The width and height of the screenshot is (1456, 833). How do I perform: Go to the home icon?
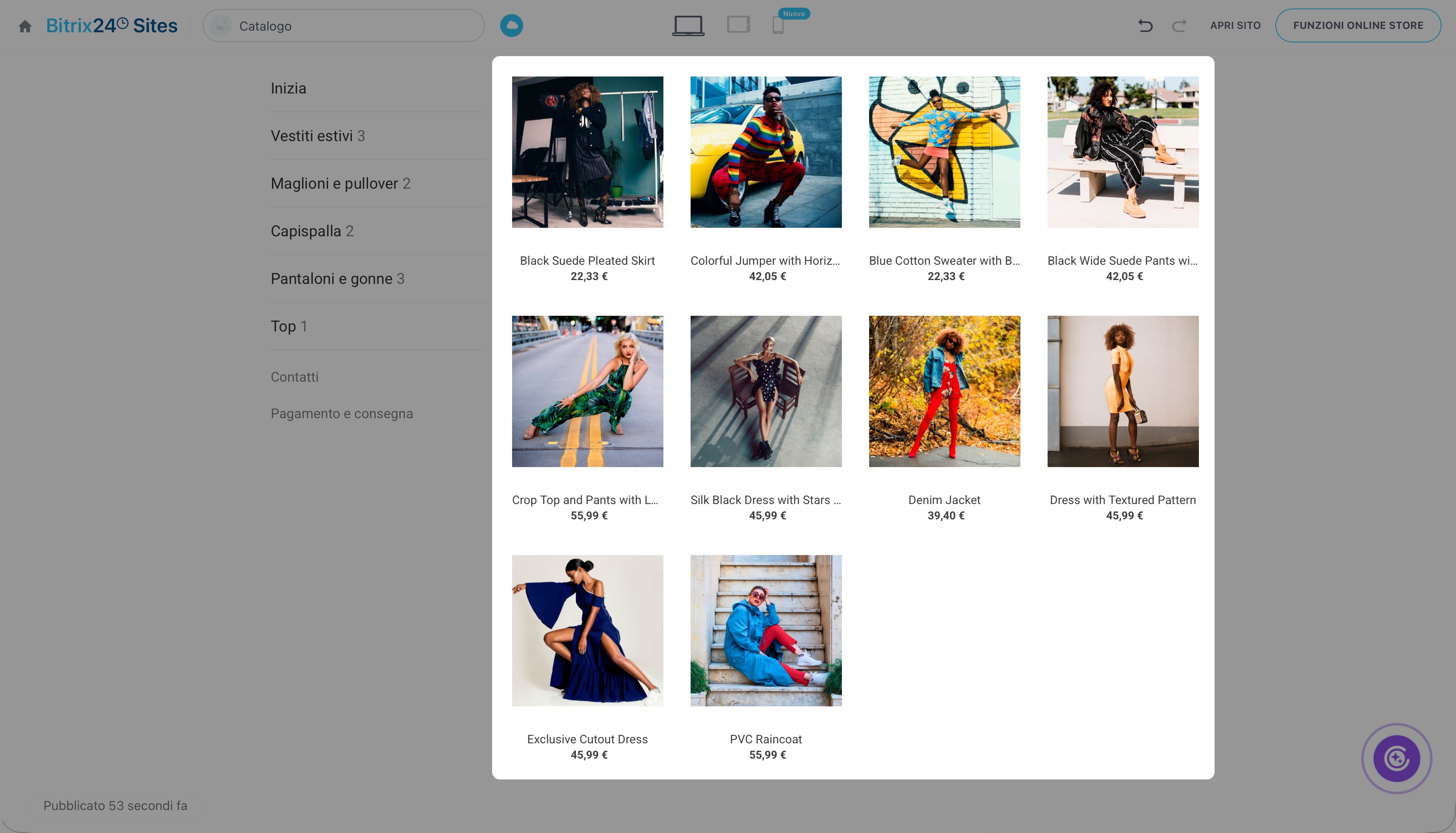pos(25,26)
